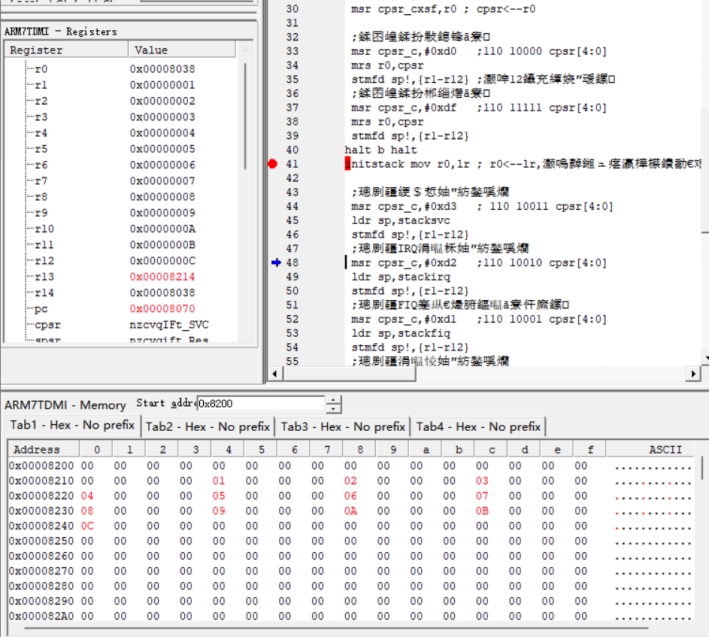Click the 'ARM7TDMI - Memory' panel title

tap(65, 405)
